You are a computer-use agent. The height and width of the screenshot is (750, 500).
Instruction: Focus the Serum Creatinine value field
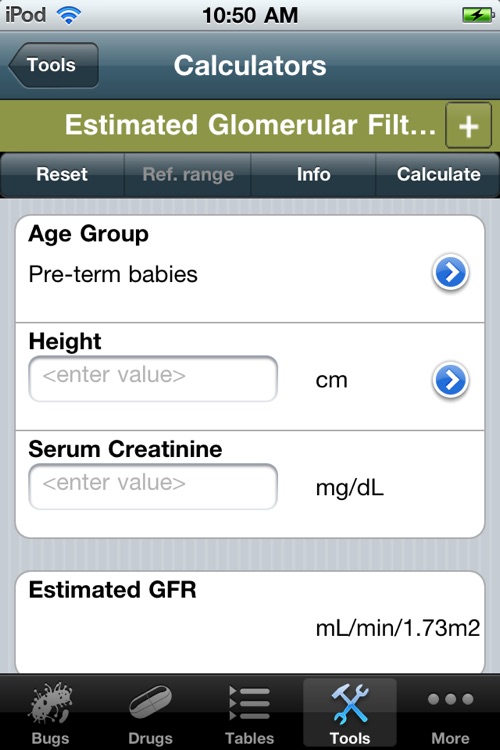(153, 486)
